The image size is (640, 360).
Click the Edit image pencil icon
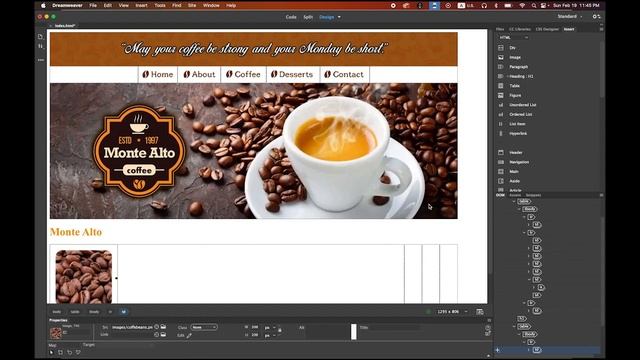coord(189,336)
